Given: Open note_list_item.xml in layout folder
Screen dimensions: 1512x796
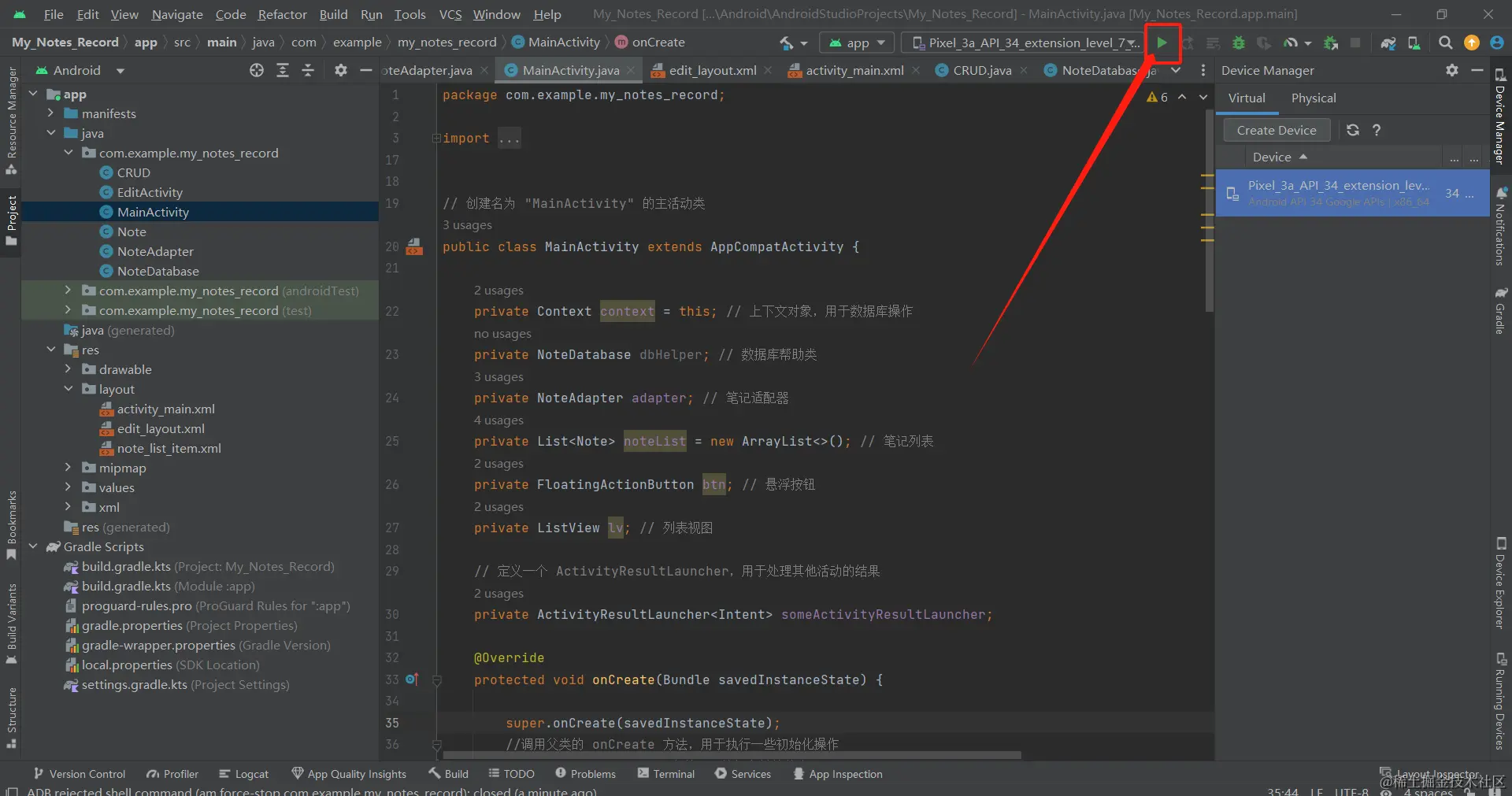Looking at the screenshot, I should pyautogui.click(x=169, y=448).
